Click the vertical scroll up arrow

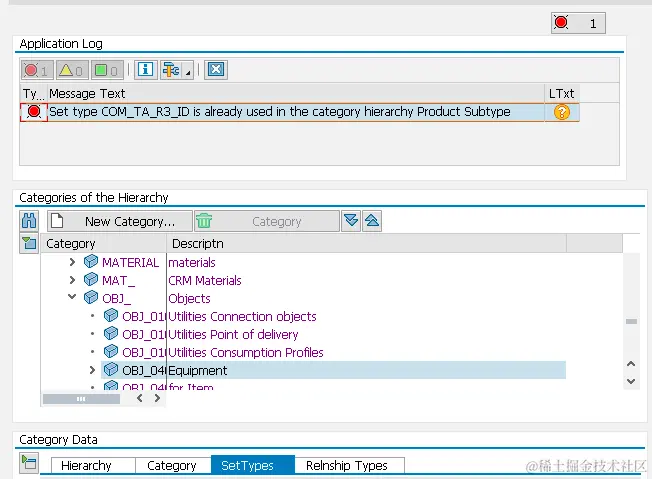point(631,364)
